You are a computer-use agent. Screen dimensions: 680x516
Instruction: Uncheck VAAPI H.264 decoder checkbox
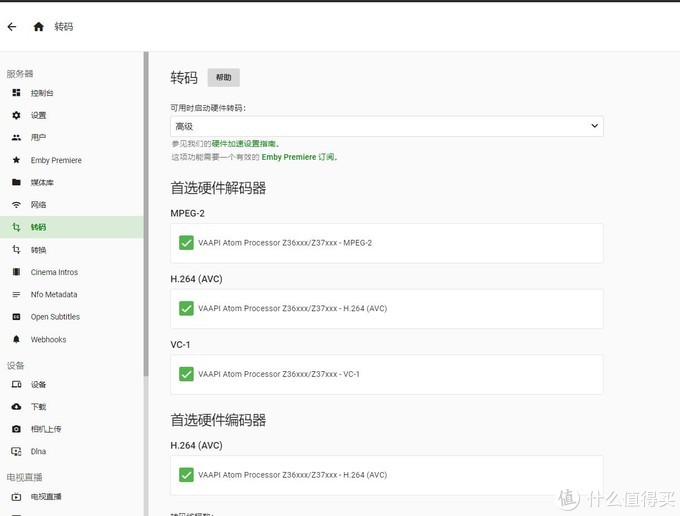click(186, 308)
